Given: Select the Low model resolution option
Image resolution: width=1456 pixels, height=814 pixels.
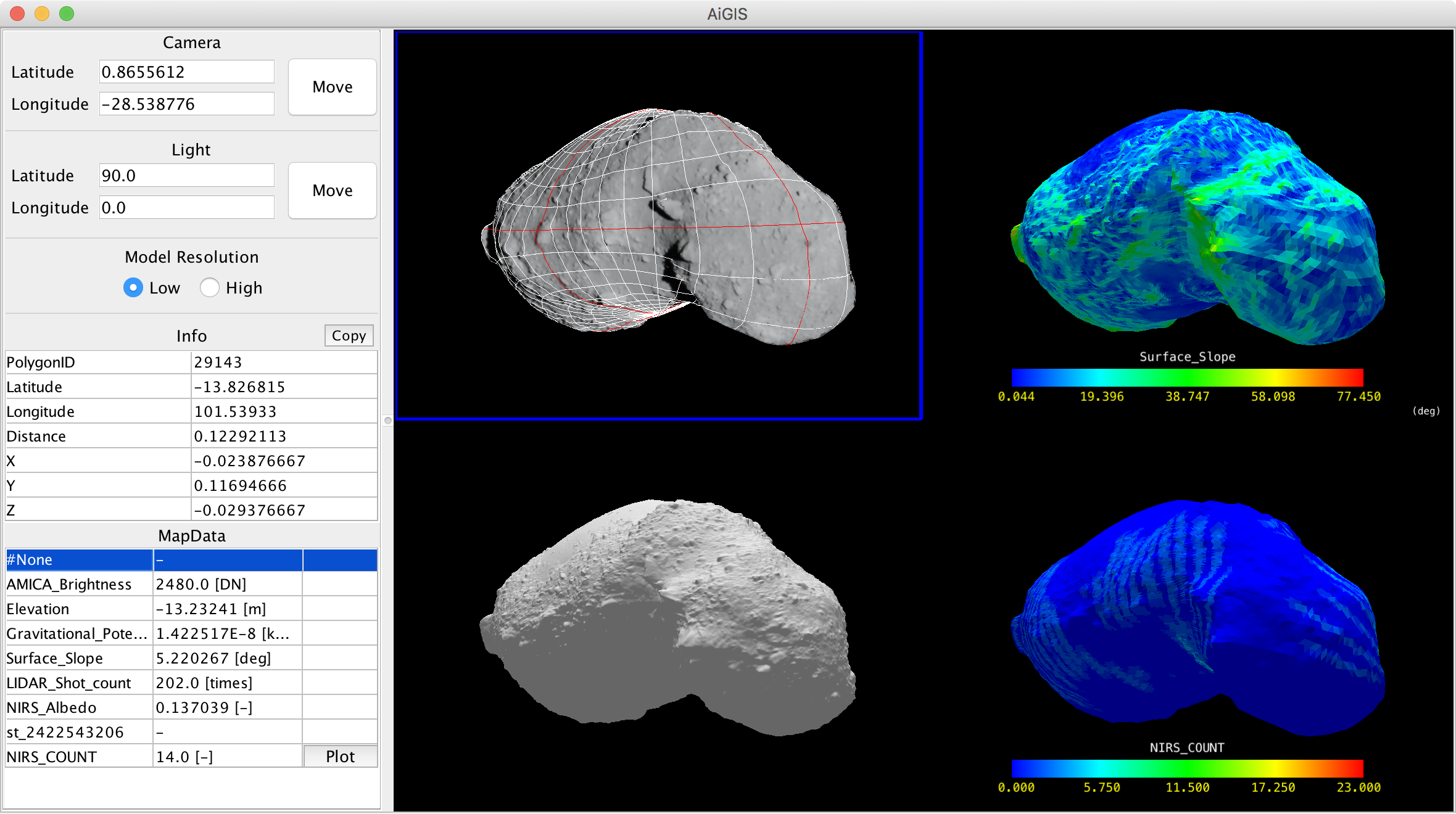Looking at the screenshot, I should 132,287.
